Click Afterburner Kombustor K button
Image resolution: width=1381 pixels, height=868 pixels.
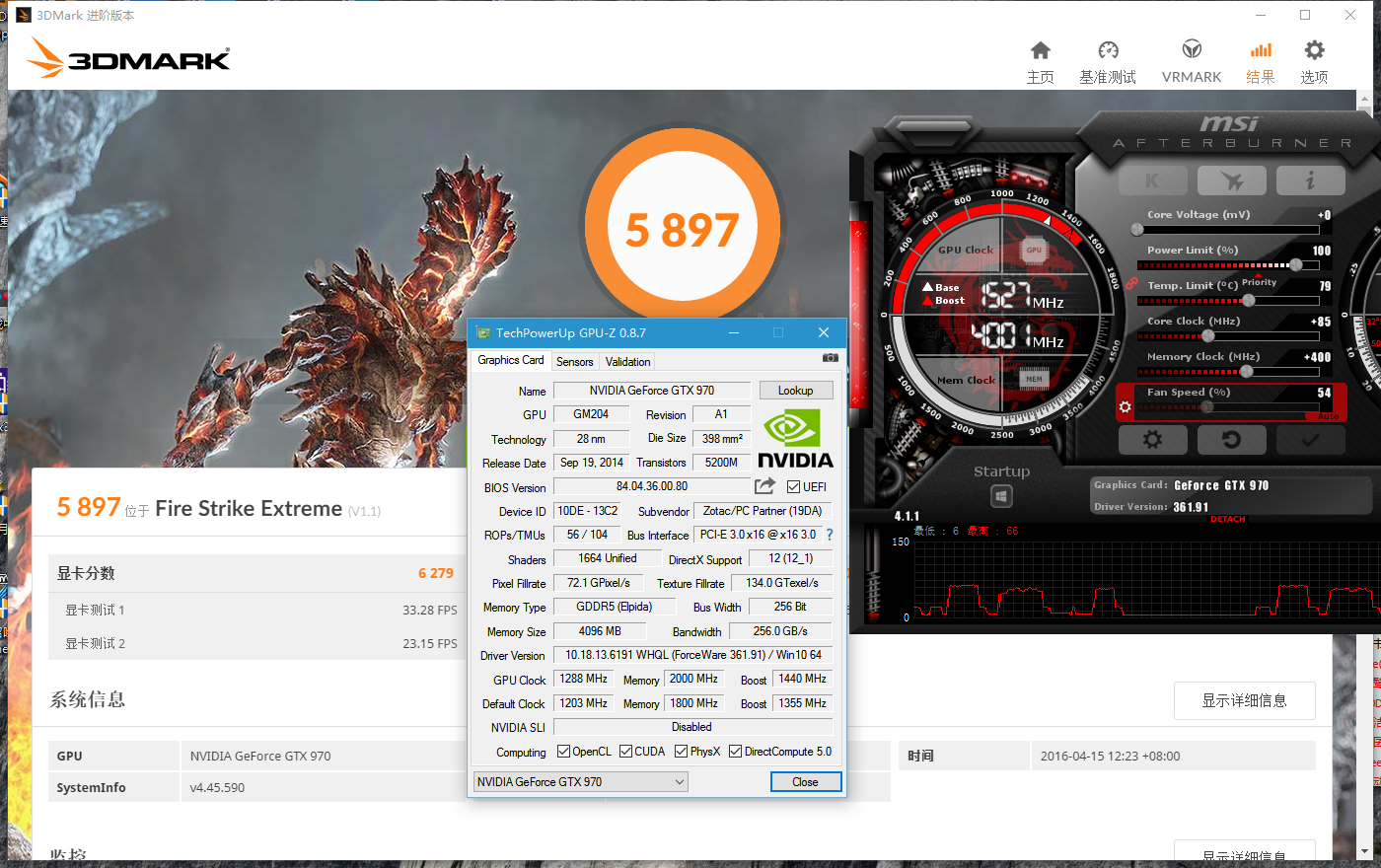1152,181
